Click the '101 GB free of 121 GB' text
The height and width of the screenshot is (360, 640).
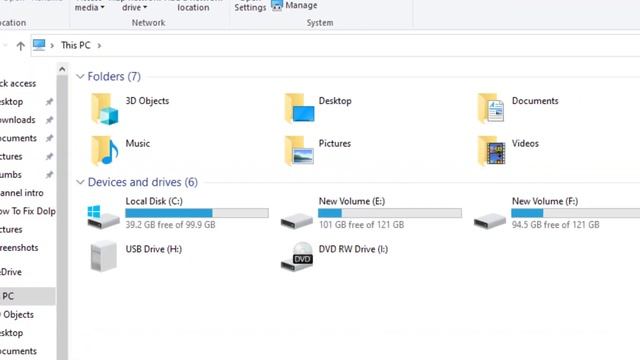[361, 224]
